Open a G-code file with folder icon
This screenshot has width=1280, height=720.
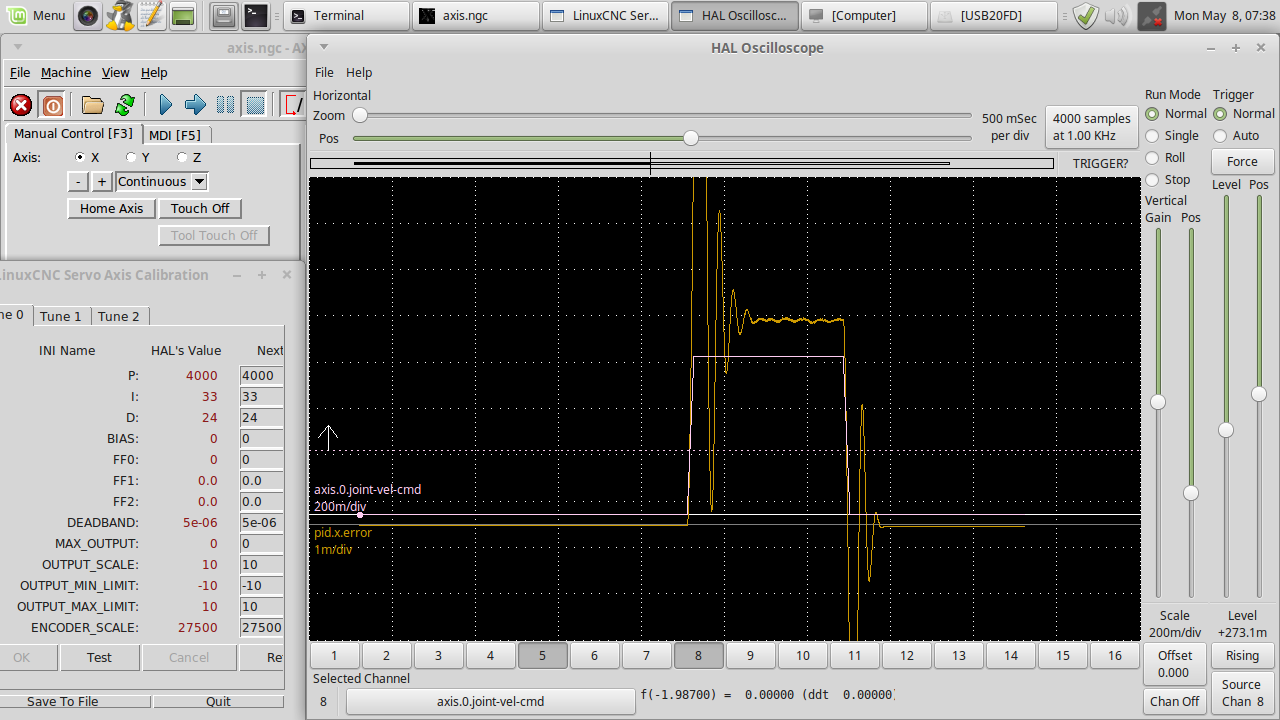[93, 105]
